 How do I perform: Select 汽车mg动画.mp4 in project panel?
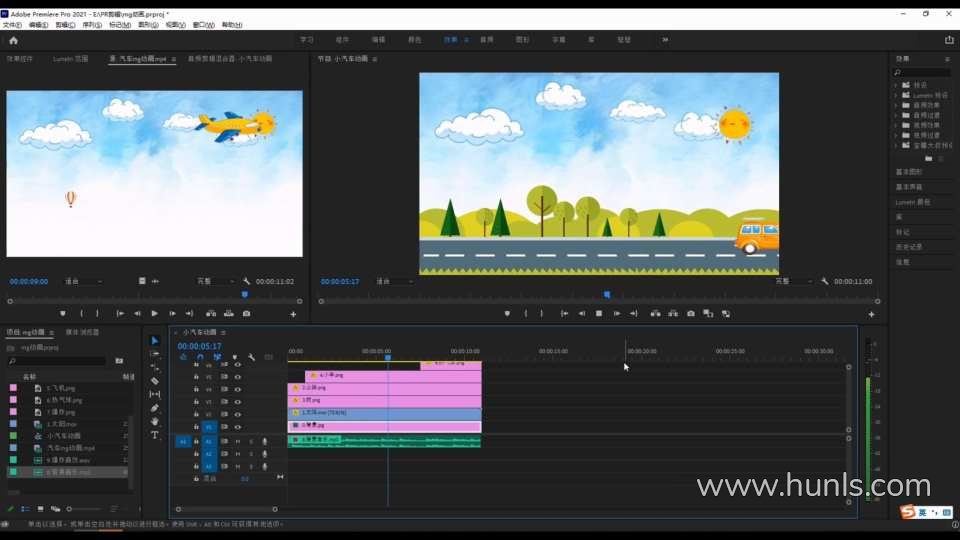point(70,448)
